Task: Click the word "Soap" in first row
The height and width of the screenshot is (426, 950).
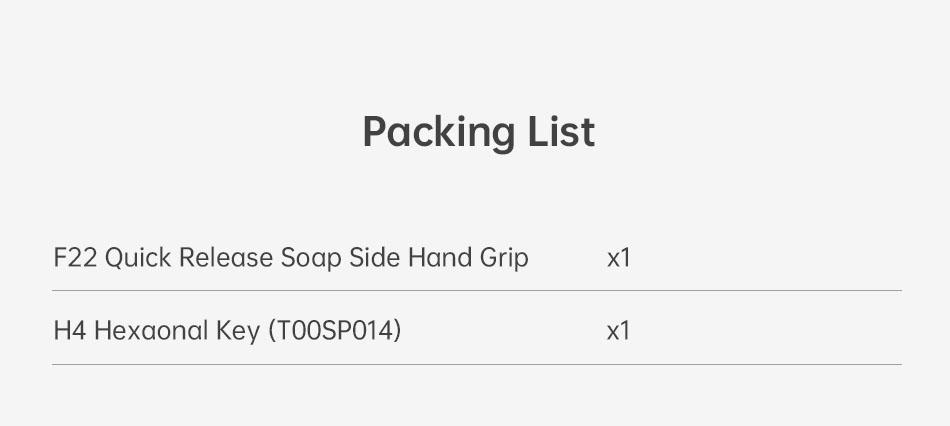Action: 311,258
